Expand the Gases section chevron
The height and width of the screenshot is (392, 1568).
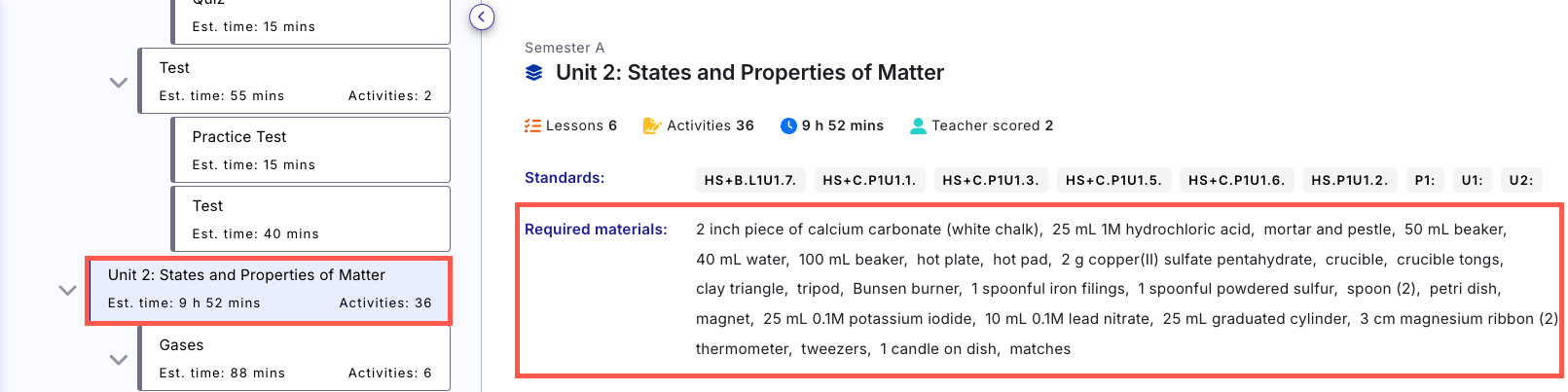tap(119, 360)
